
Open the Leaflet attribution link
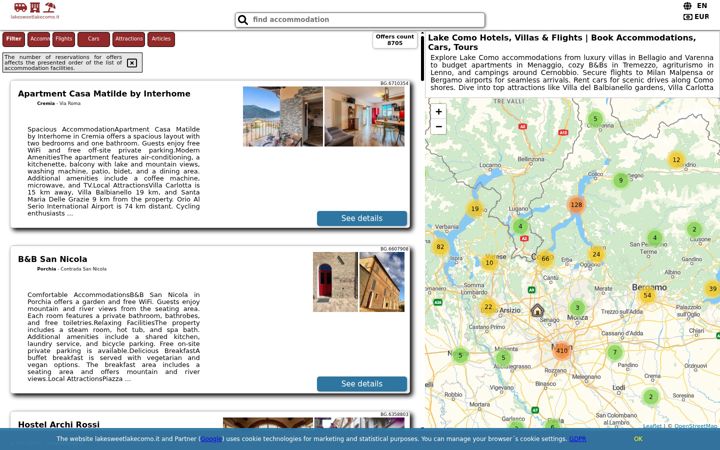pos(652,426)
